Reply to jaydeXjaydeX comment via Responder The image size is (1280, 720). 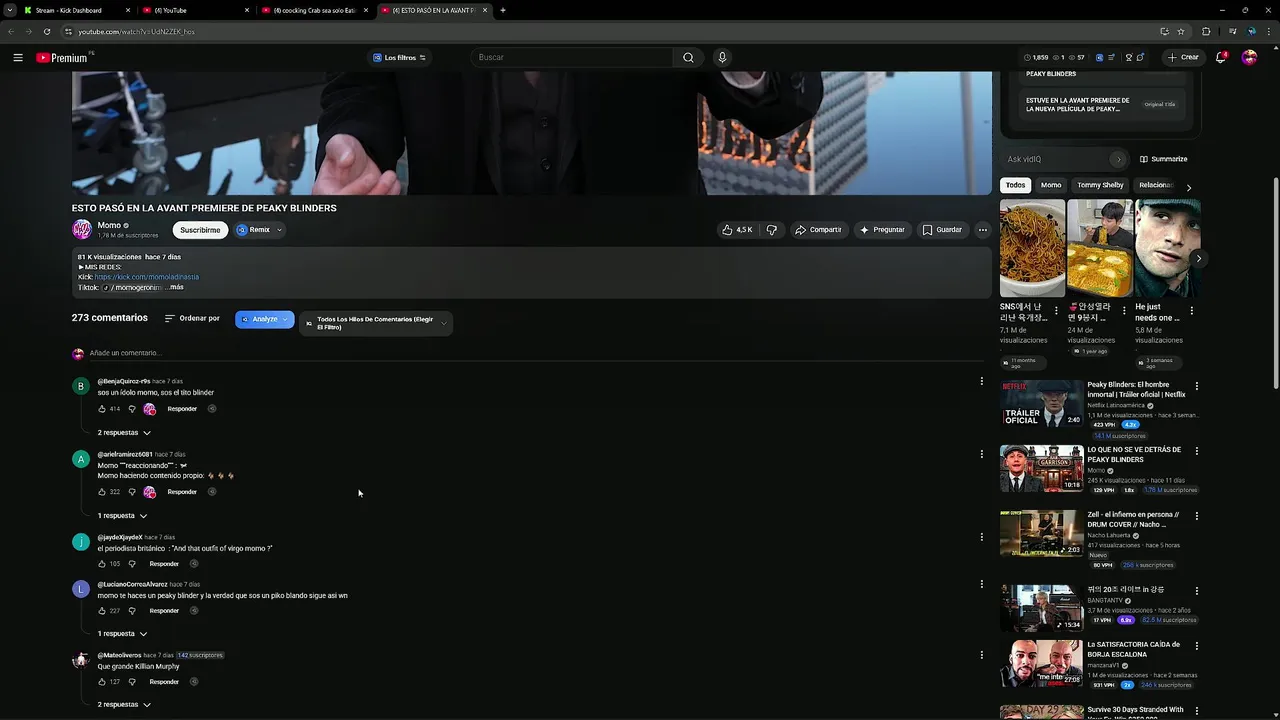coord(164,564)
